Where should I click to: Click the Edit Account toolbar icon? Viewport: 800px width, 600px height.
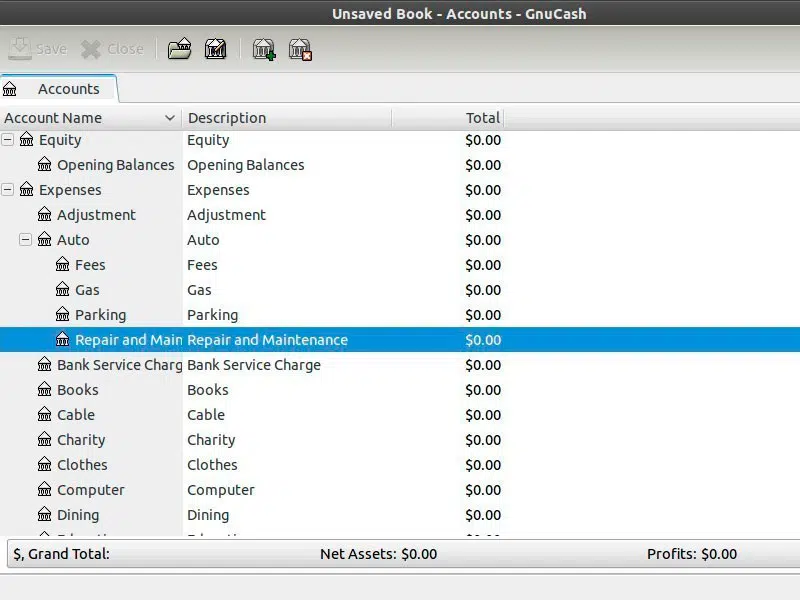[215, 49]
